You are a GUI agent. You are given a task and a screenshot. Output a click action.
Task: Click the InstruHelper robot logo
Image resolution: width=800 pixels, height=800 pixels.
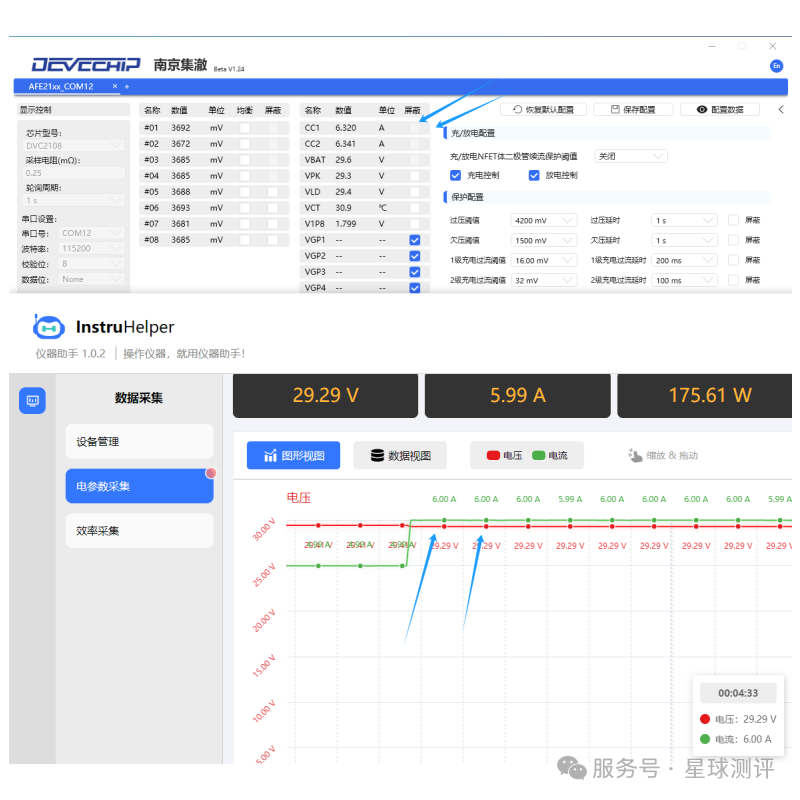pos(48,327)
